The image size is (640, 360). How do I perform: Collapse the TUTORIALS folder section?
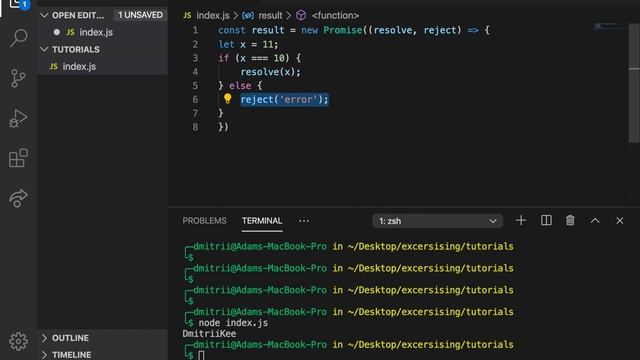[x=44, y=49]
